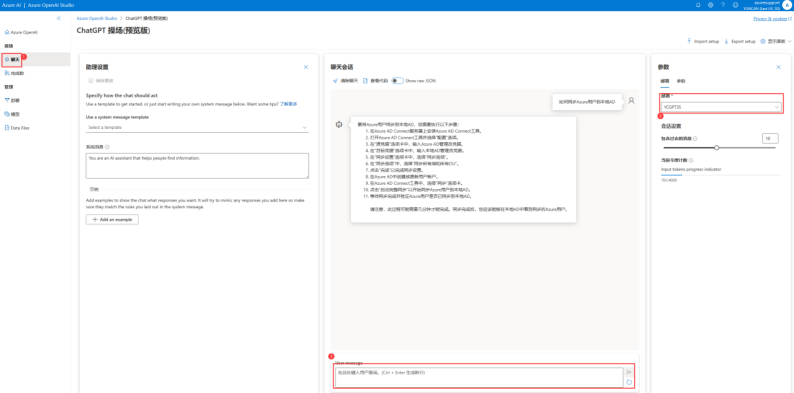The image size is (794, 393).
Task: Close the parameters panel
Action: 778,67
